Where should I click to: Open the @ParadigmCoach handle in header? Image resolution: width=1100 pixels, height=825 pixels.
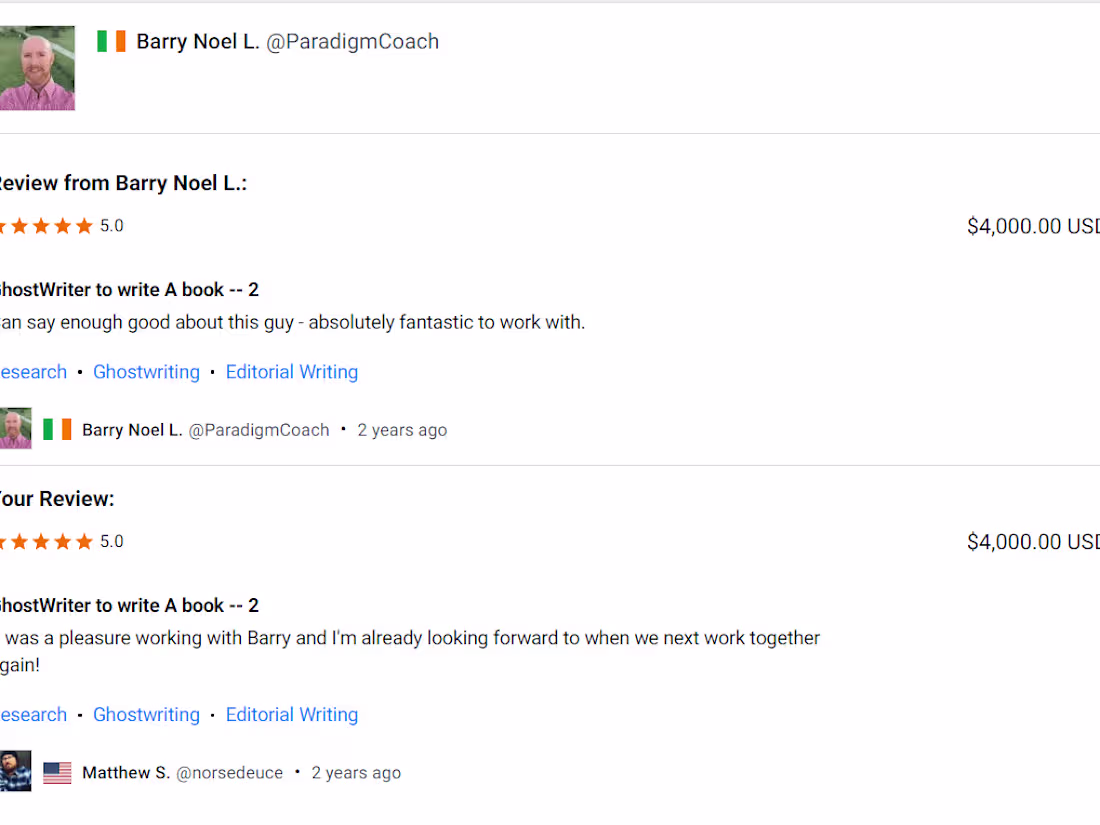tap(352, 41)
